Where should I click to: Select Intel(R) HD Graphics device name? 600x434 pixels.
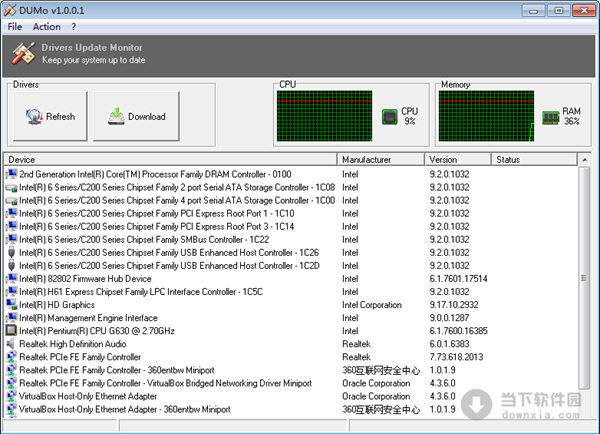click(57, 305)
